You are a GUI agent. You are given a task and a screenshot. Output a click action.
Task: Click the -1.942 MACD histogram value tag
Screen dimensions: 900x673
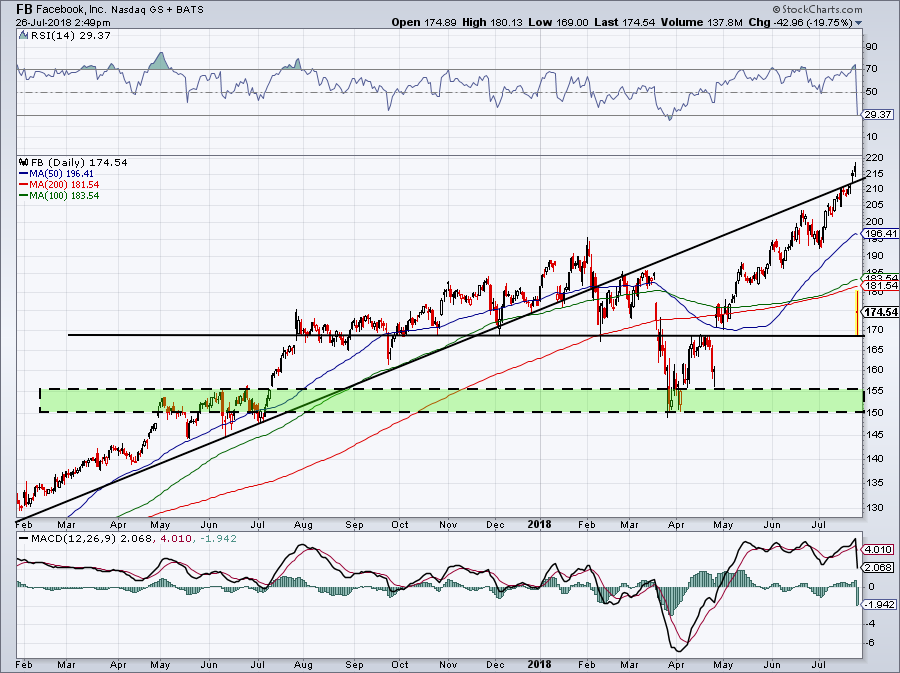[878, 605]
